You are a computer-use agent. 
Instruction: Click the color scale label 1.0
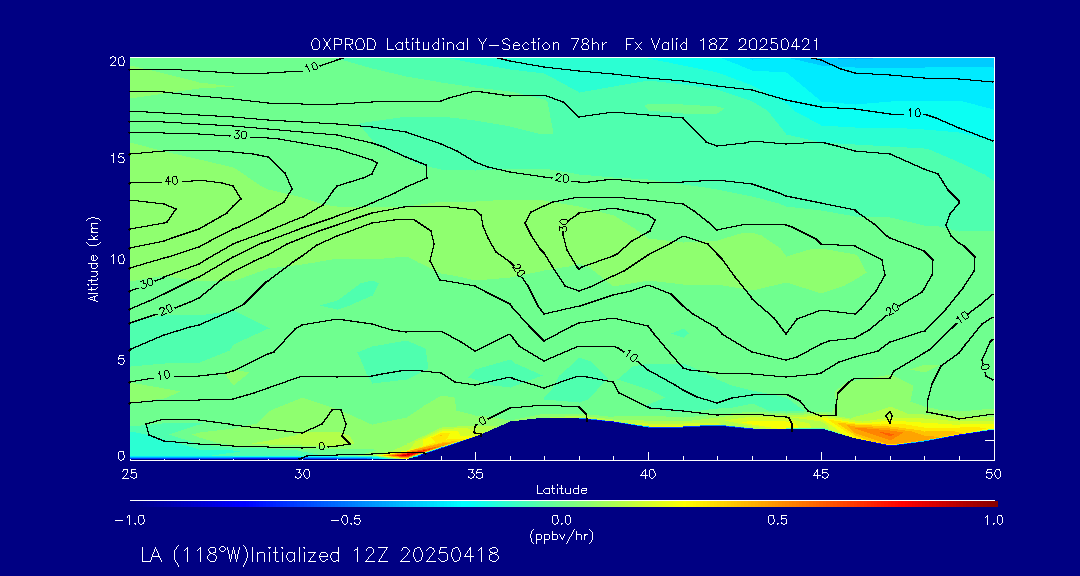(994, 520)
